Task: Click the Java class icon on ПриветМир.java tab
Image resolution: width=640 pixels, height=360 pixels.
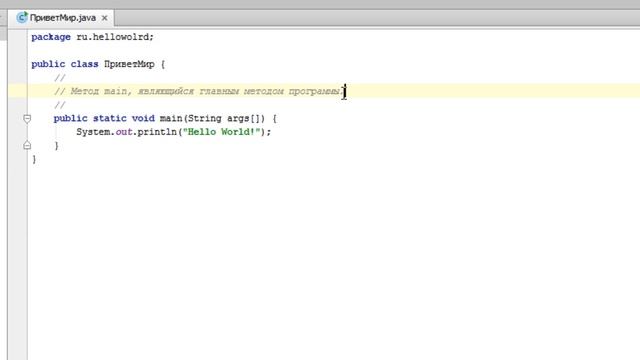Action: [22, 18]
